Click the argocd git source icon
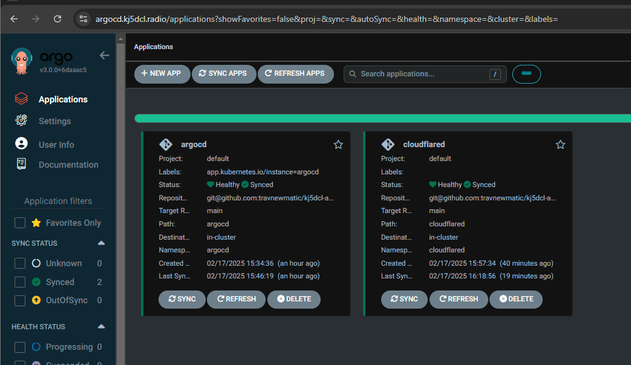The width and height of the screenshot is (631, 365). pos(165,144)
